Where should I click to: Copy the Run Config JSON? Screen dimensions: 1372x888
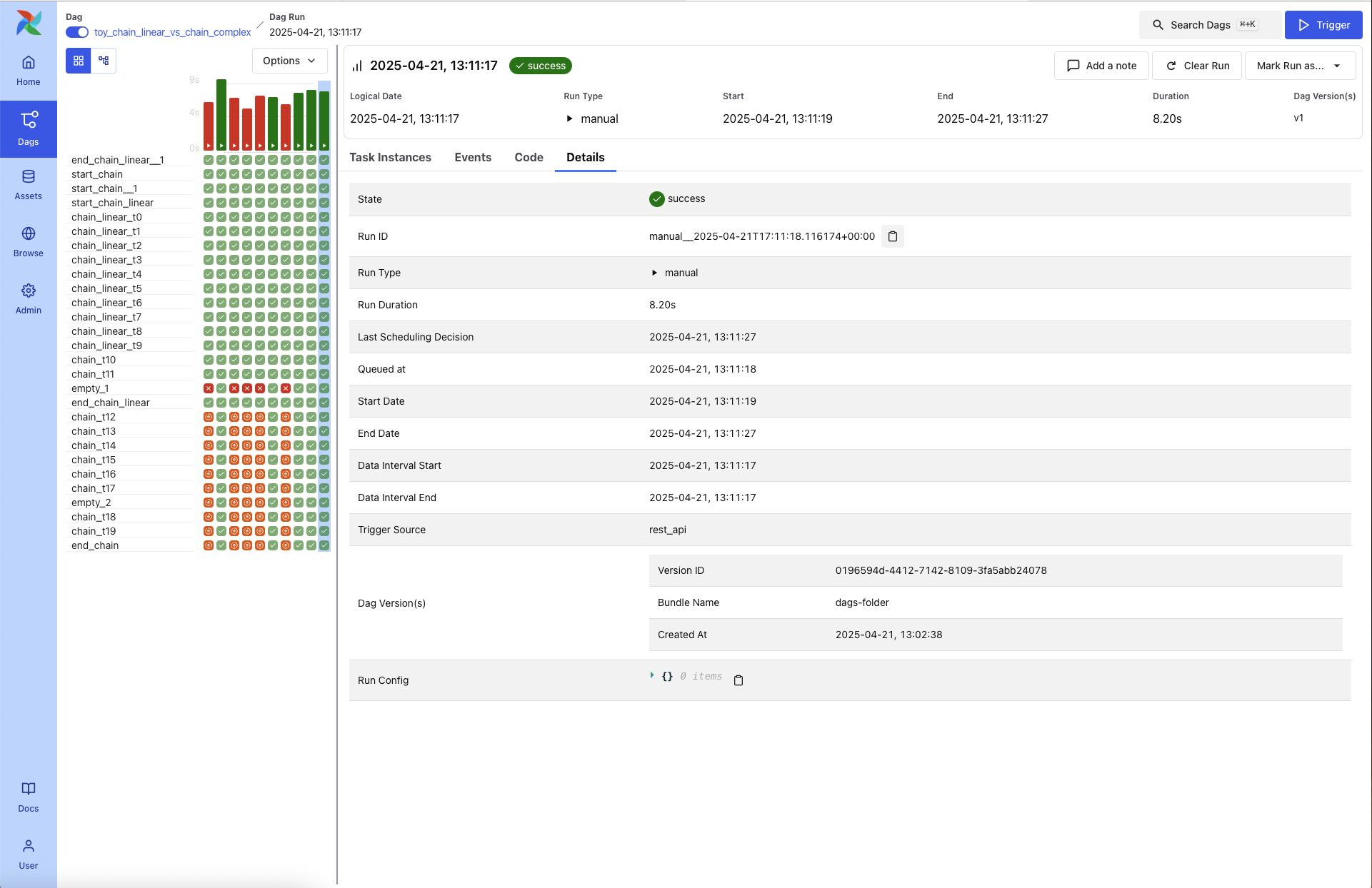738,680
